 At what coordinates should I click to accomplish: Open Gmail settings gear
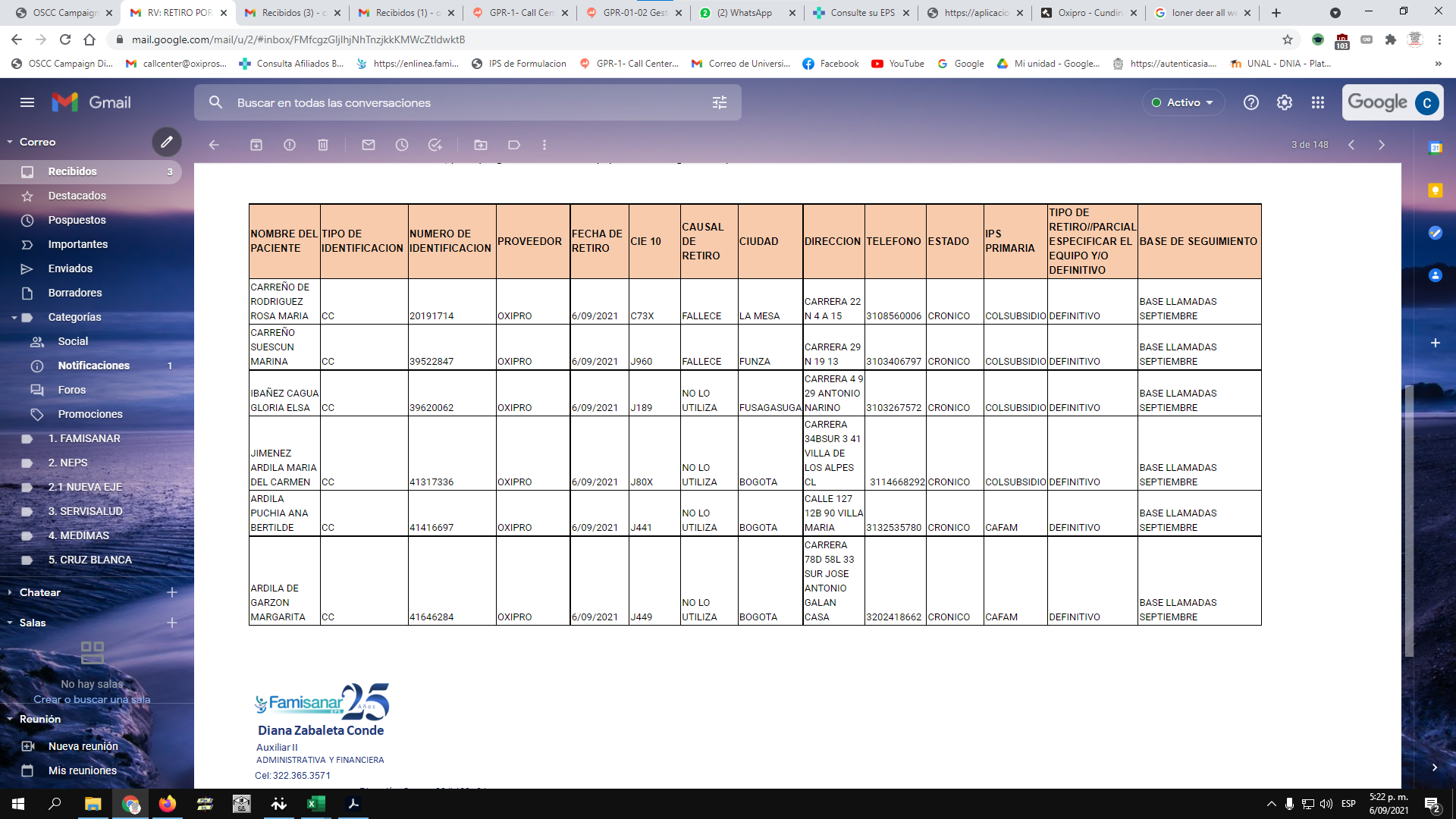pyautogui.click(x=1285, y=102)
